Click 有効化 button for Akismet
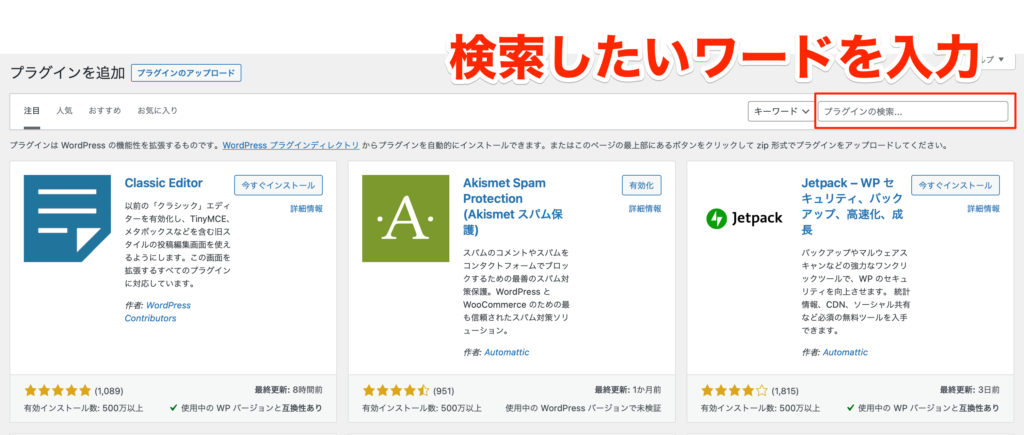Viewport: 1024px width, 435px height. tap(641, 185)
